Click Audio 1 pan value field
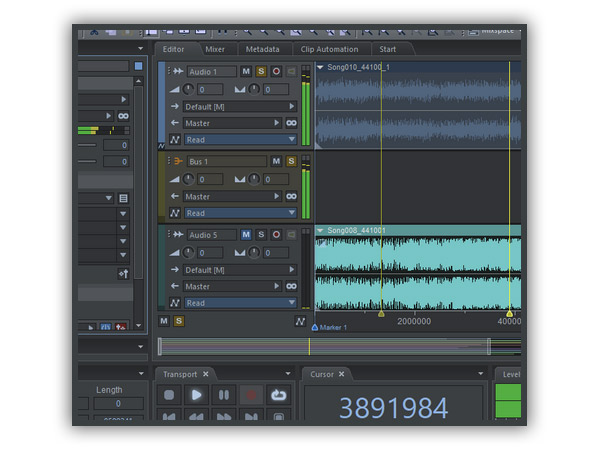 pyautogui.click(x=276, y=90)
